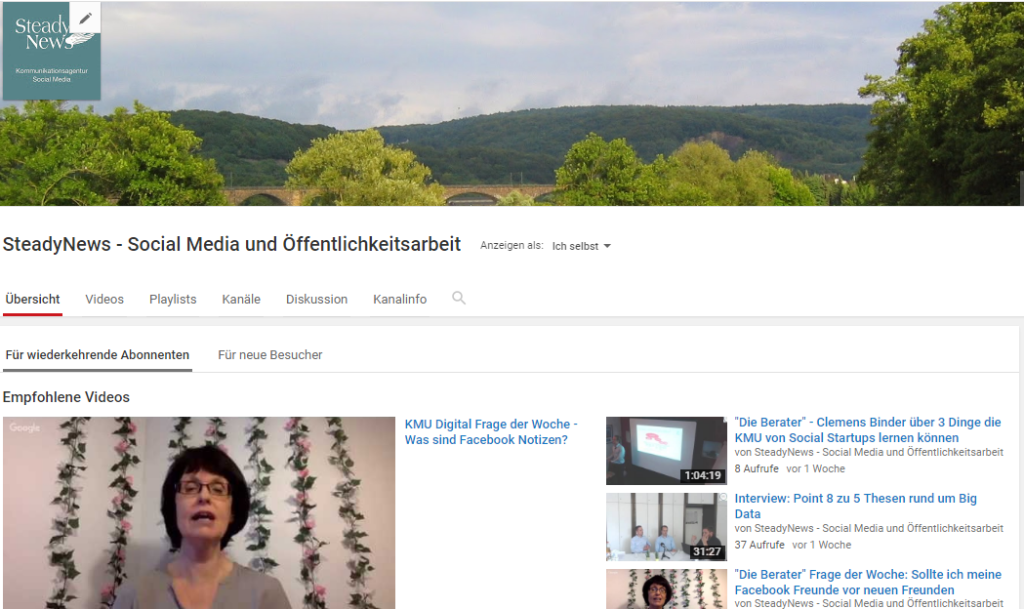Switch to 'Für neue Besucher' view
This screenshot has height=609, width=1024.
pos(270,355)
